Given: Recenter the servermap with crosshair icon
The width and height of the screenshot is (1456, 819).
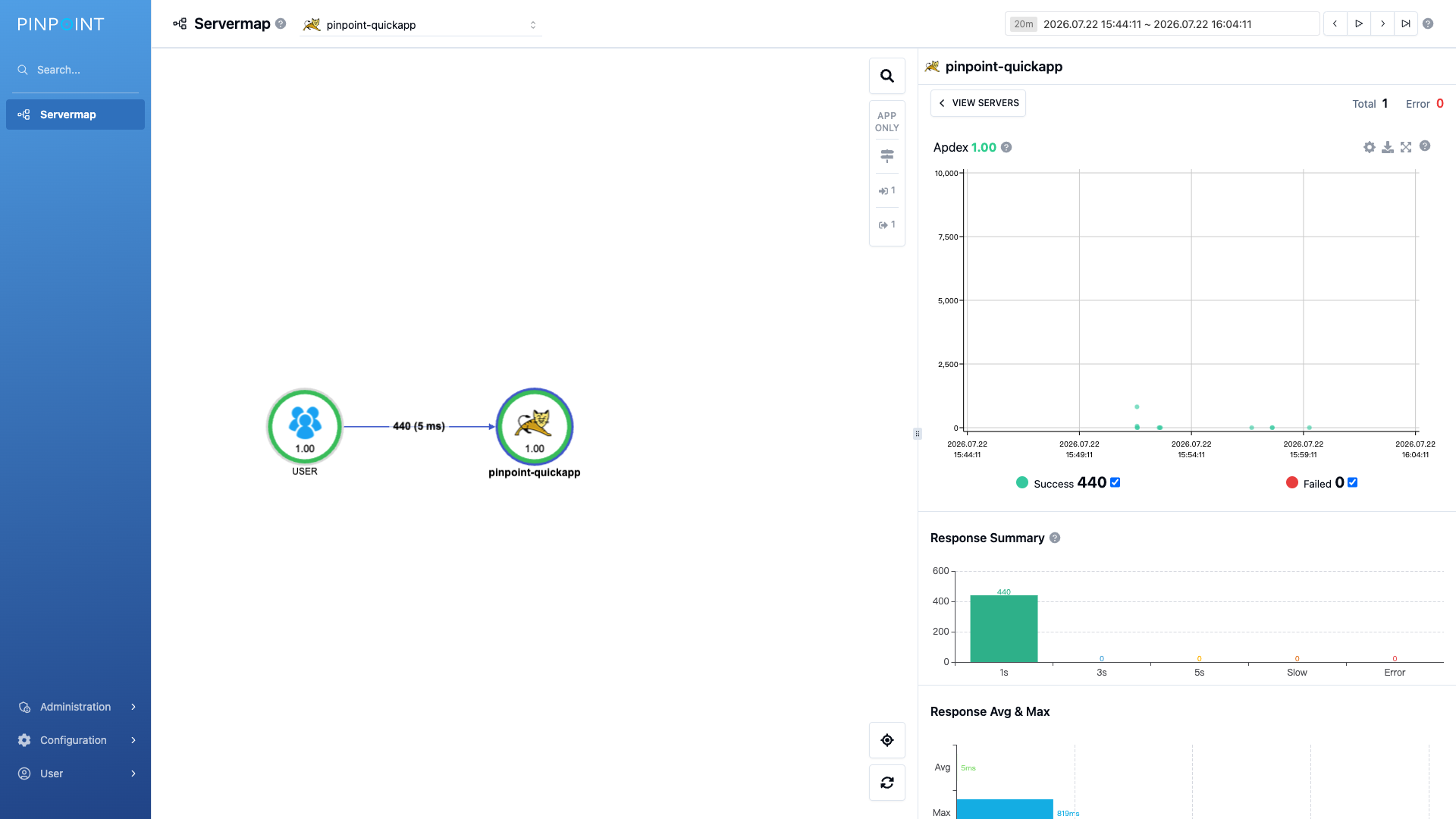Looking at the screenshot, I should (887, 740).
